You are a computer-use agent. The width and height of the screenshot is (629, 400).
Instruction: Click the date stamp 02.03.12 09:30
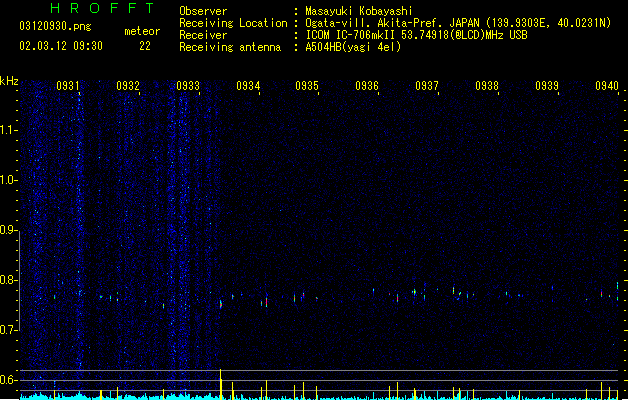tap(61, 46)
